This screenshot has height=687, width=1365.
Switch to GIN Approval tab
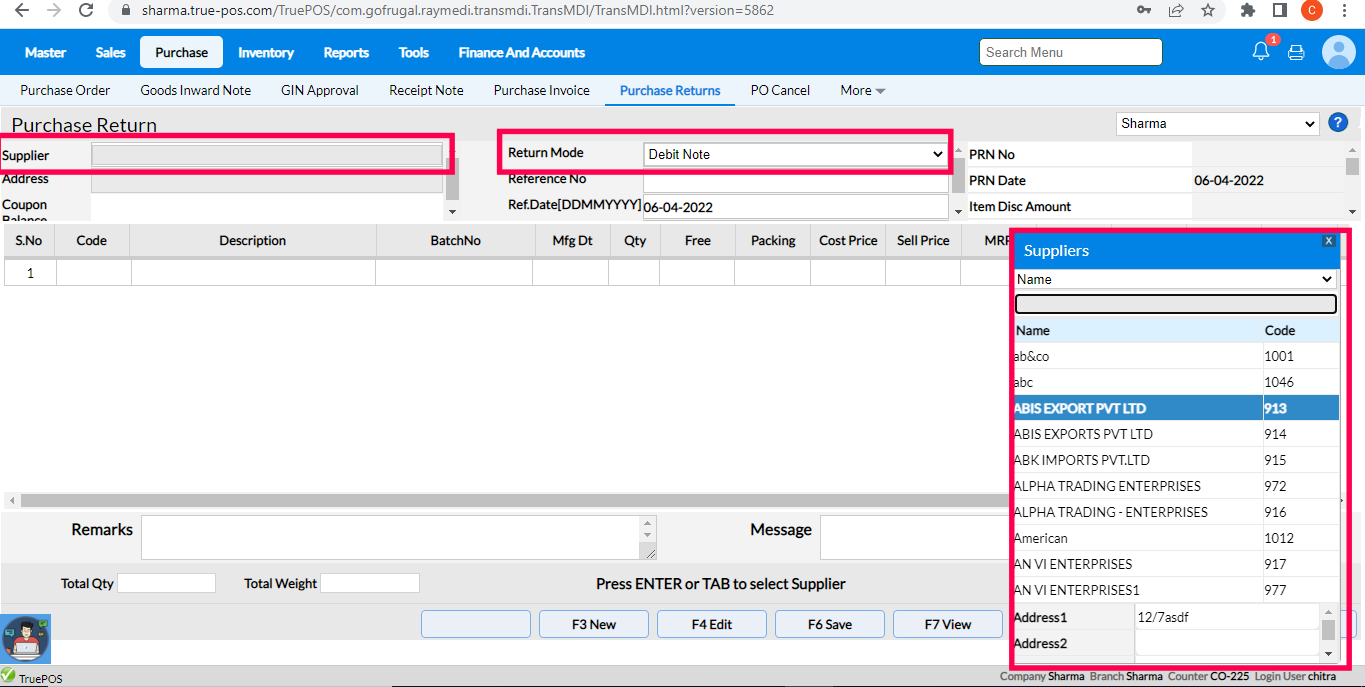coord(320,90)
